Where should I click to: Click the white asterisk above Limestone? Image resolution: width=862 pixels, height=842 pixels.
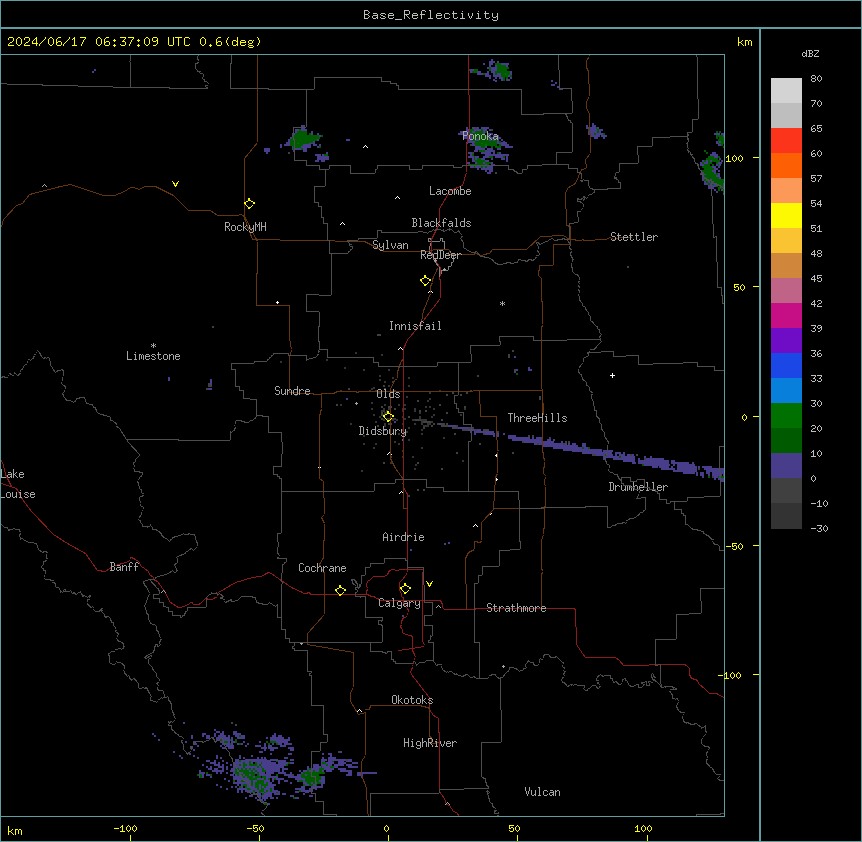(153, 346)
